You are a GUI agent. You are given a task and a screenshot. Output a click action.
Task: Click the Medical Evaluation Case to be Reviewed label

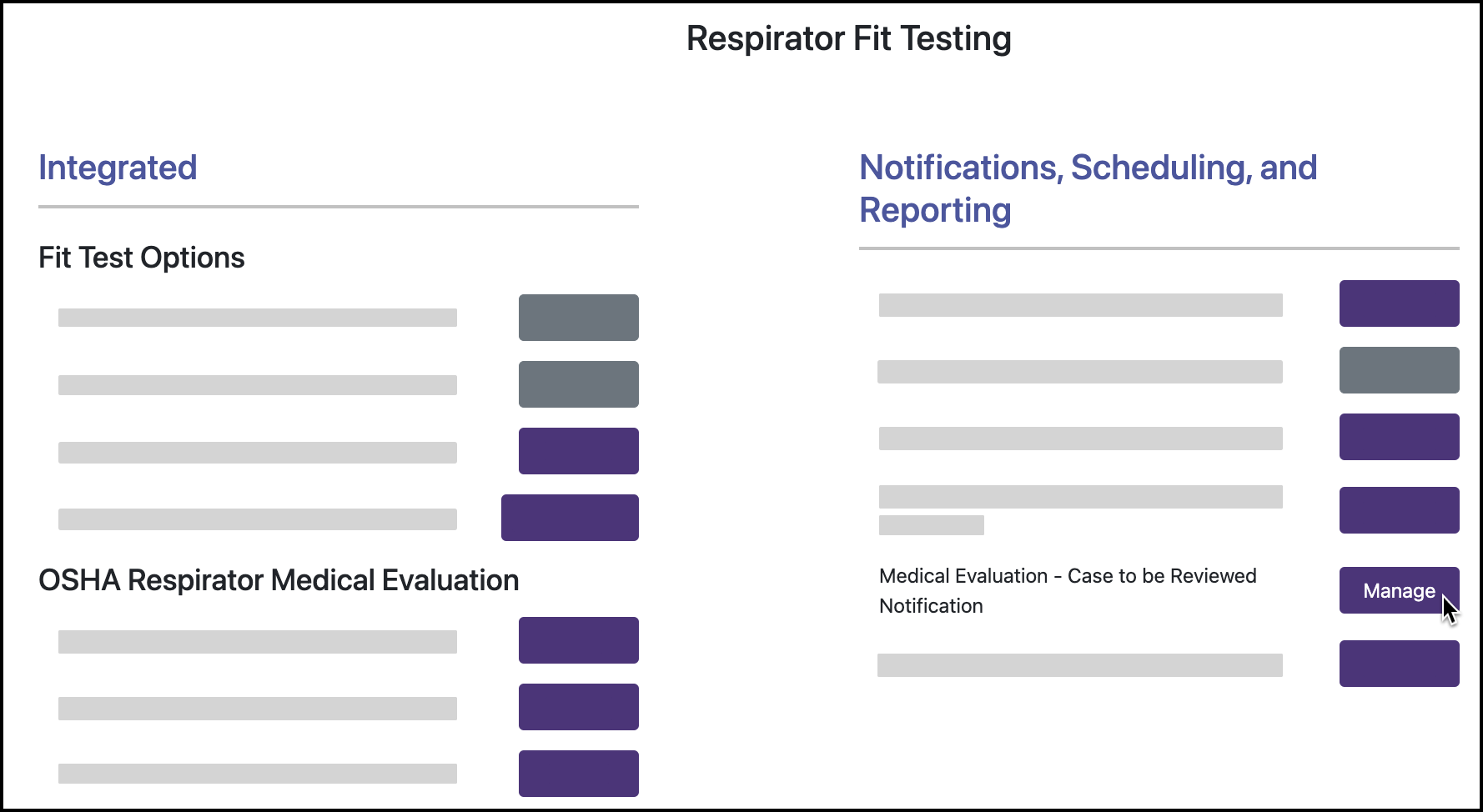tap(1068, 590)
